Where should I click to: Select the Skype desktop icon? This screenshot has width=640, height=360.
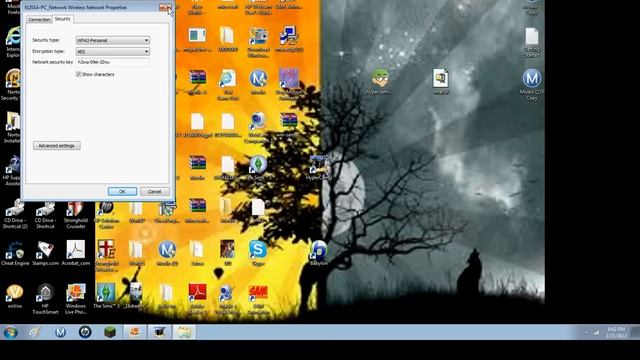point(258,253)
